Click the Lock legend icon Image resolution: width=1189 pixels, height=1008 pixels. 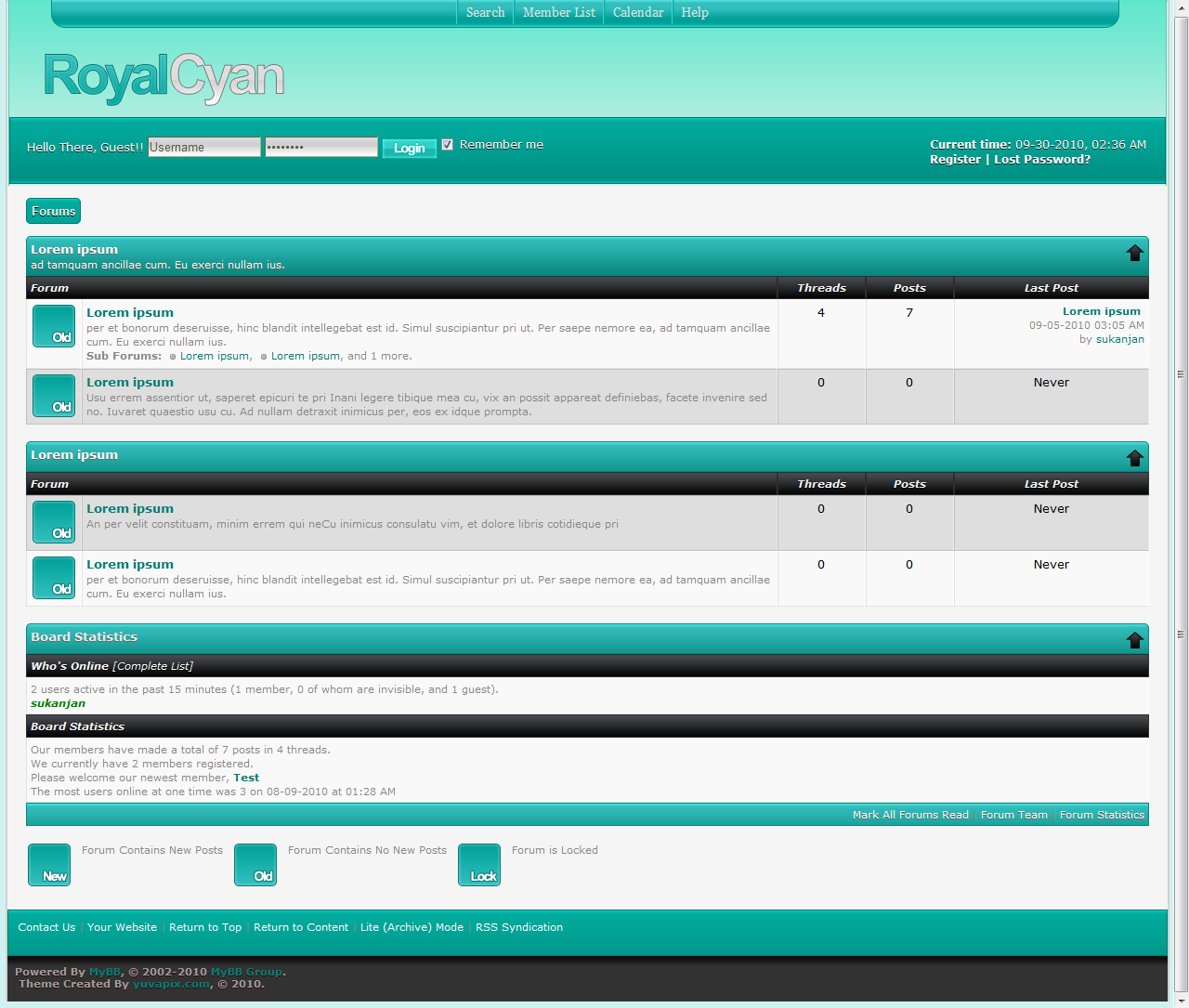click(x=479, y=865)
